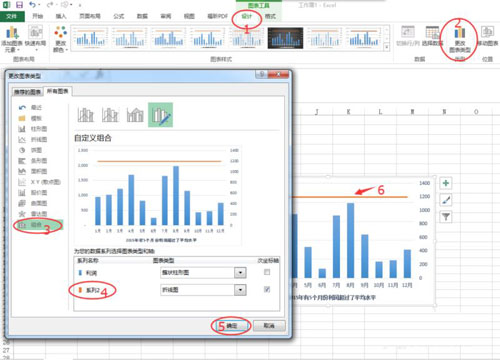Click the Save icon in quick access toolbar

pos(19,5)
